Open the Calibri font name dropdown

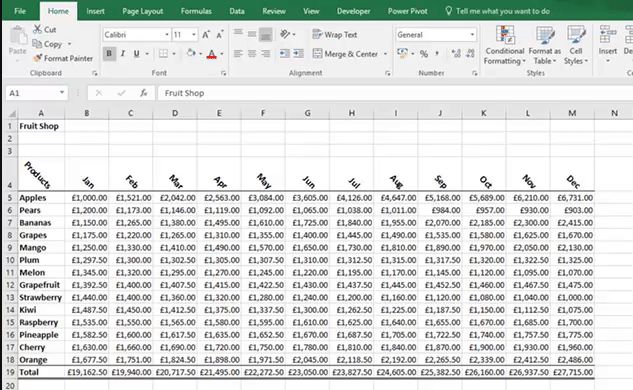(167, 35)
